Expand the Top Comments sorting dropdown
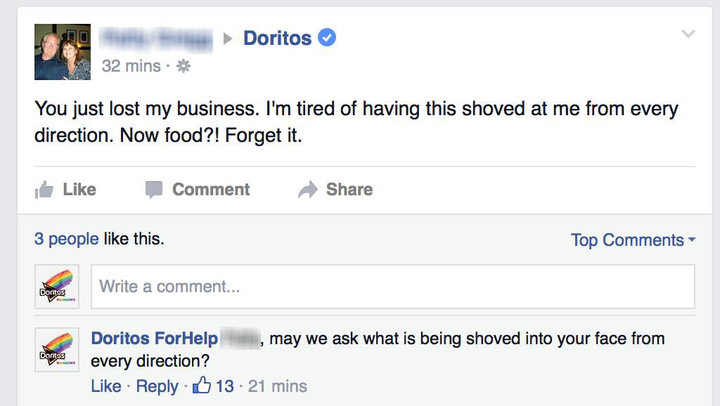720x406 pixels. 633,240
